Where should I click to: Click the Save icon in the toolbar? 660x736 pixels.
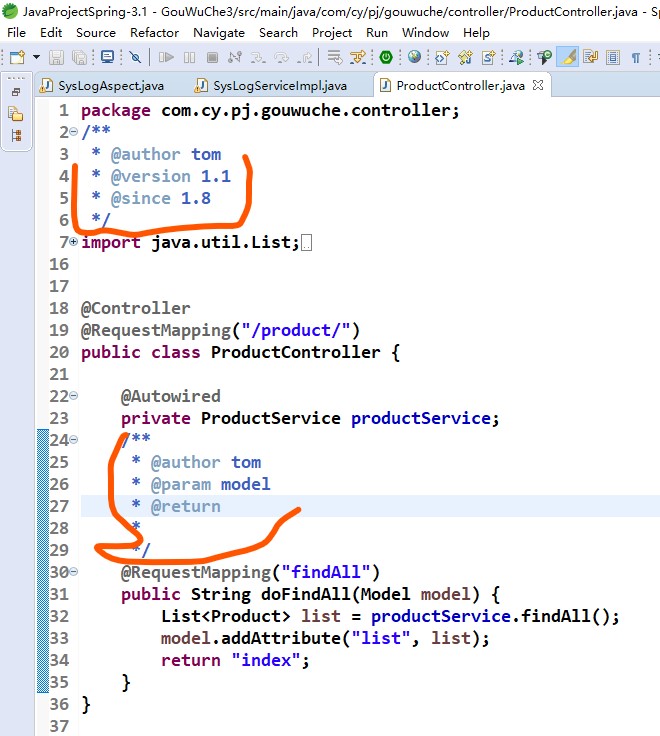coord(56,57)
